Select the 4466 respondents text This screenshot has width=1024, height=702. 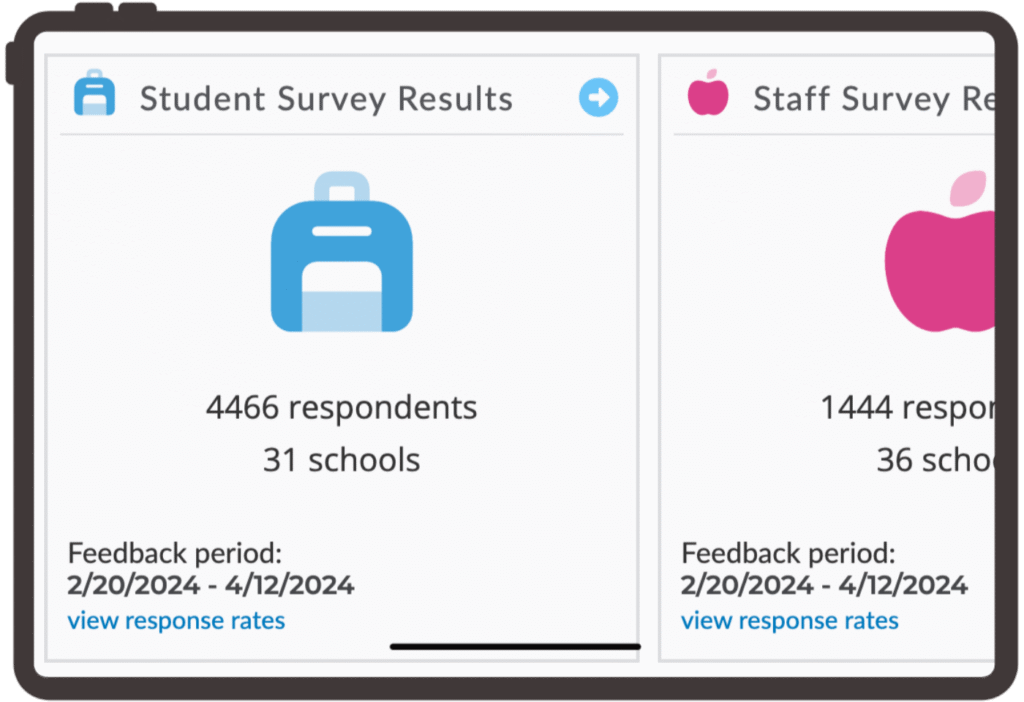342,408
